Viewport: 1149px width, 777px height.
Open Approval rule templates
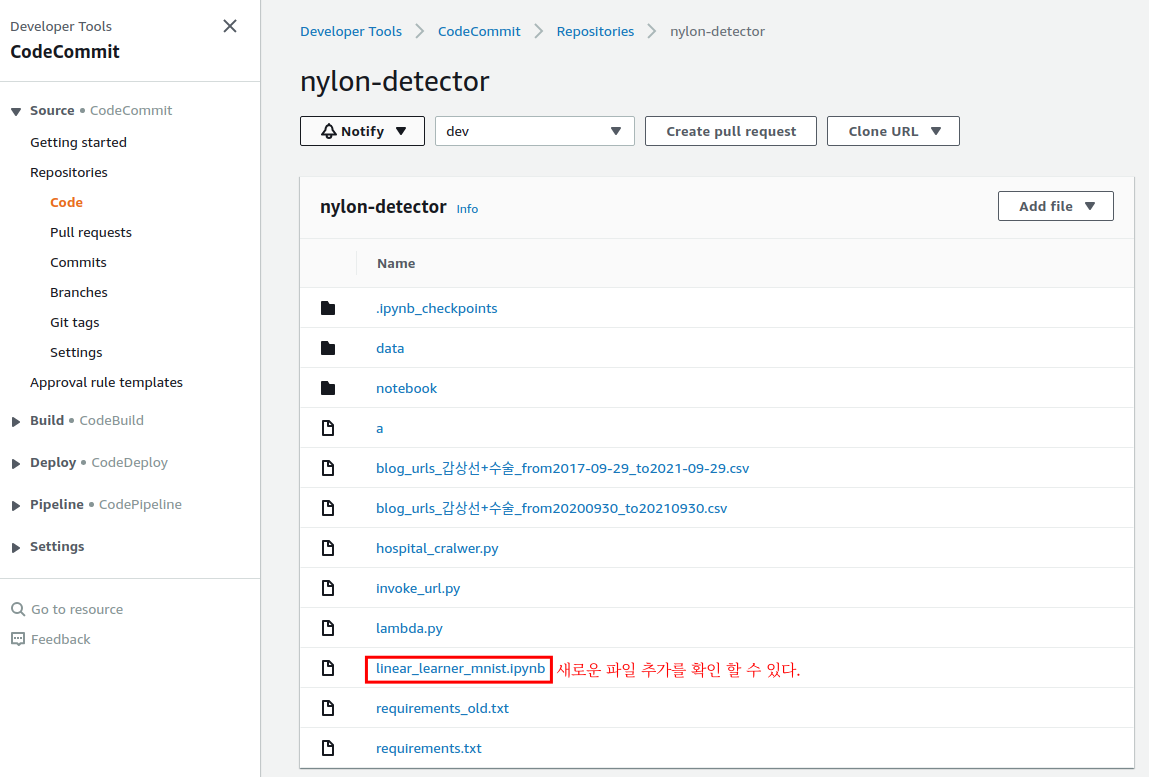point(106,383)
